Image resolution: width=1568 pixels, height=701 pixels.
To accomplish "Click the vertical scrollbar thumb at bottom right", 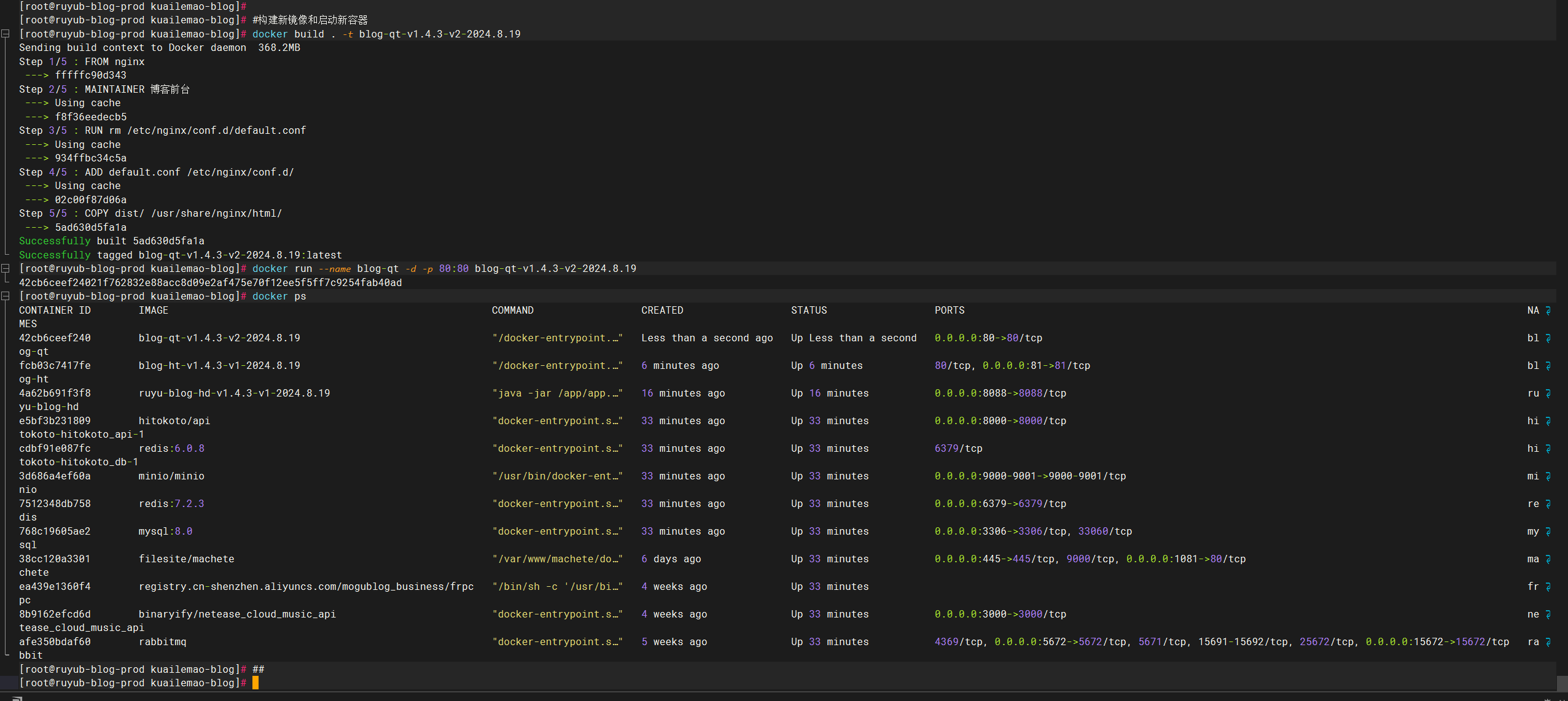I will click(1562, 683).
